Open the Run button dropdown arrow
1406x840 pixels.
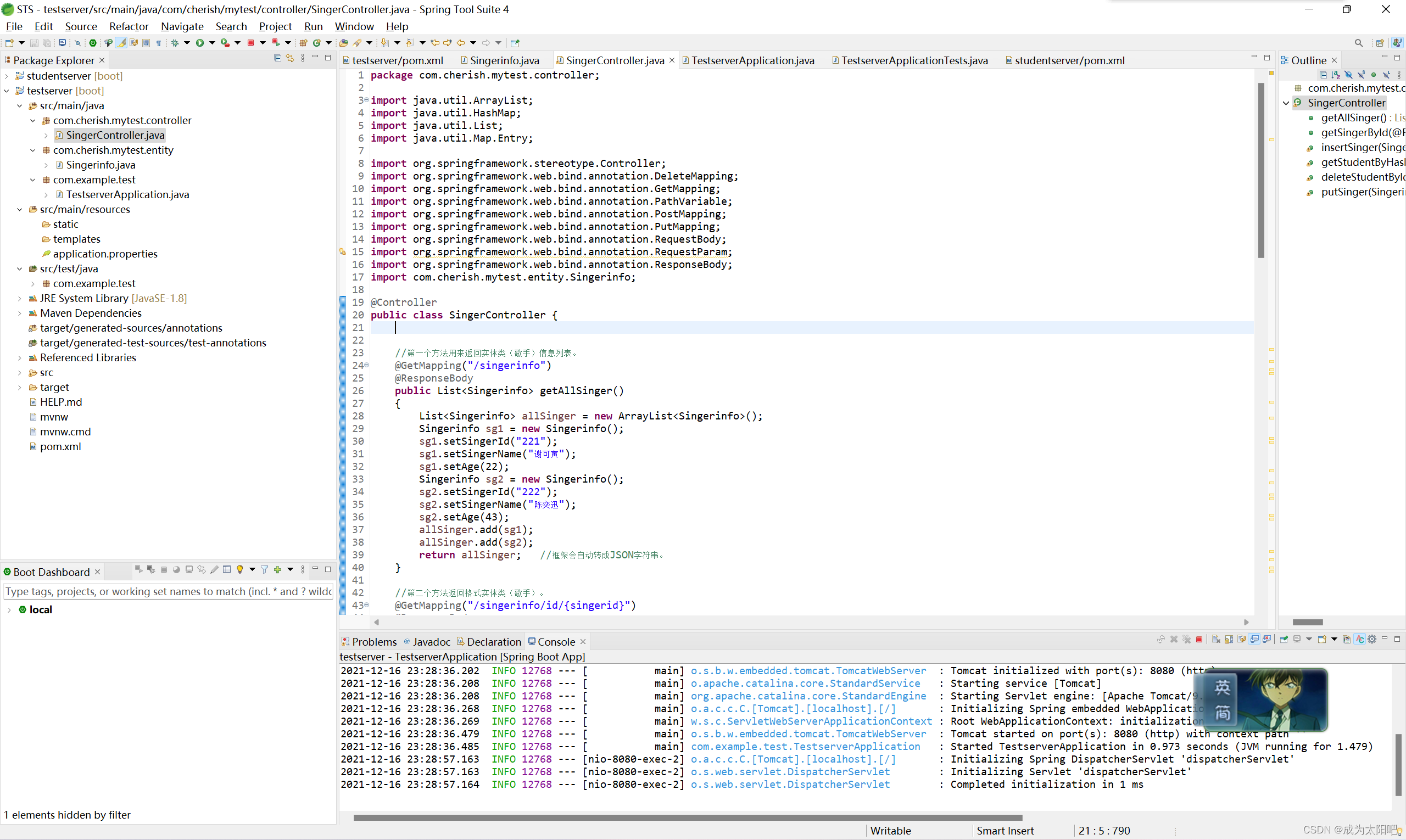[x=213, y=43]
